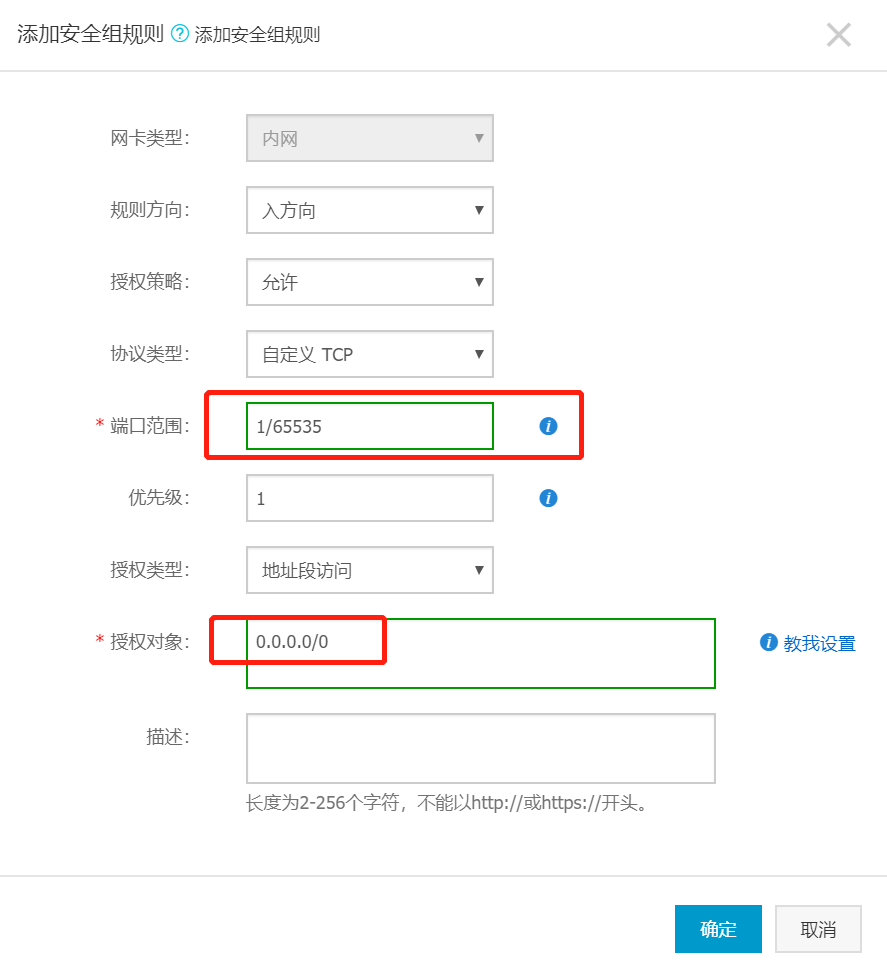The image size is (887, 971).
Task: Click the info icon next to priority field
Action: pos(548,498)
